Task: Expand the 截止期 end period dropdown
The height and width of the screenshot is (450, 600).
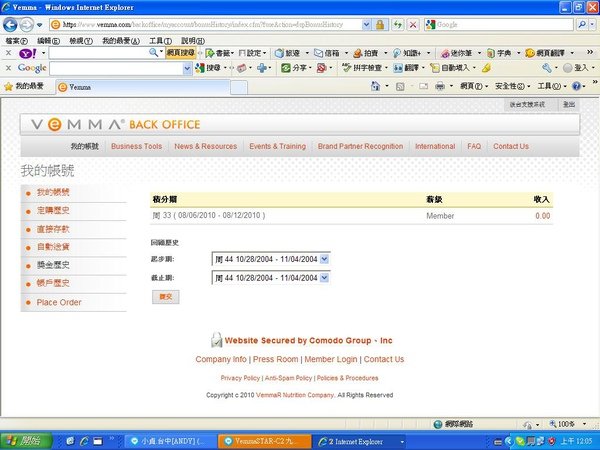Action: coord(324,277)
